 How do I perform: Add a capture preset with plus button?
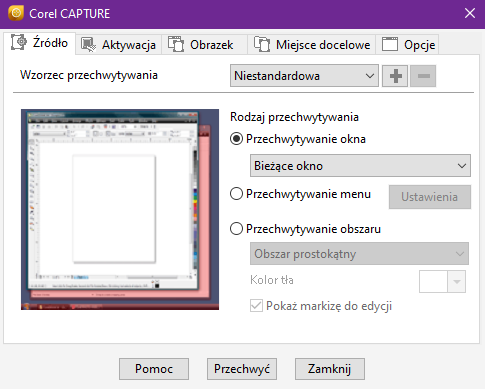point(395,76)
